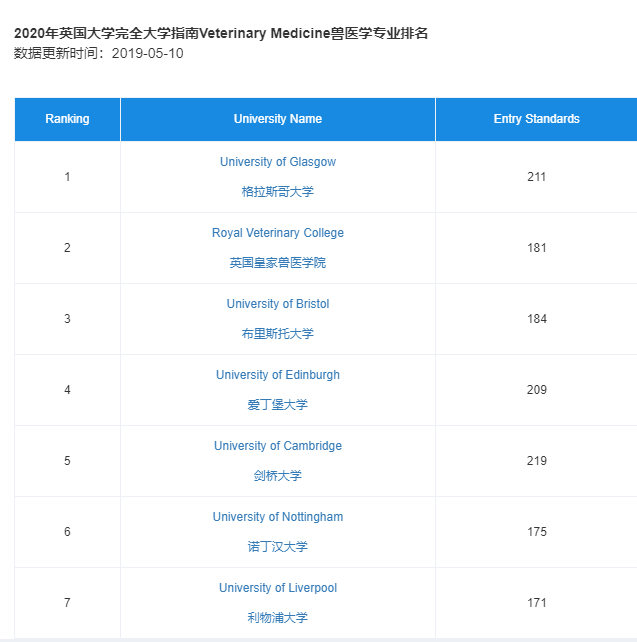Open the Royal Veterinary College link

[277, 233]
